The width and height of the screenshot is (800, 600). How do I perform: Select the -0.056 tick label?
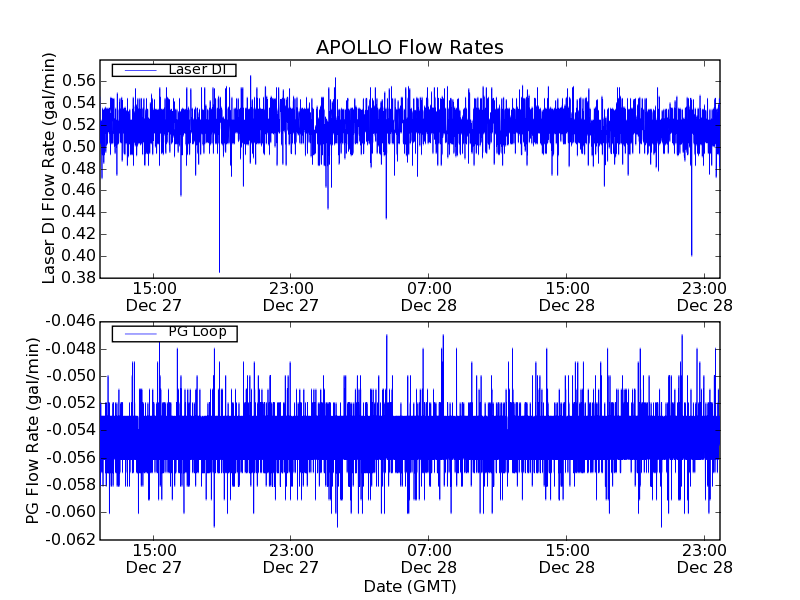(x=70, y=458)
